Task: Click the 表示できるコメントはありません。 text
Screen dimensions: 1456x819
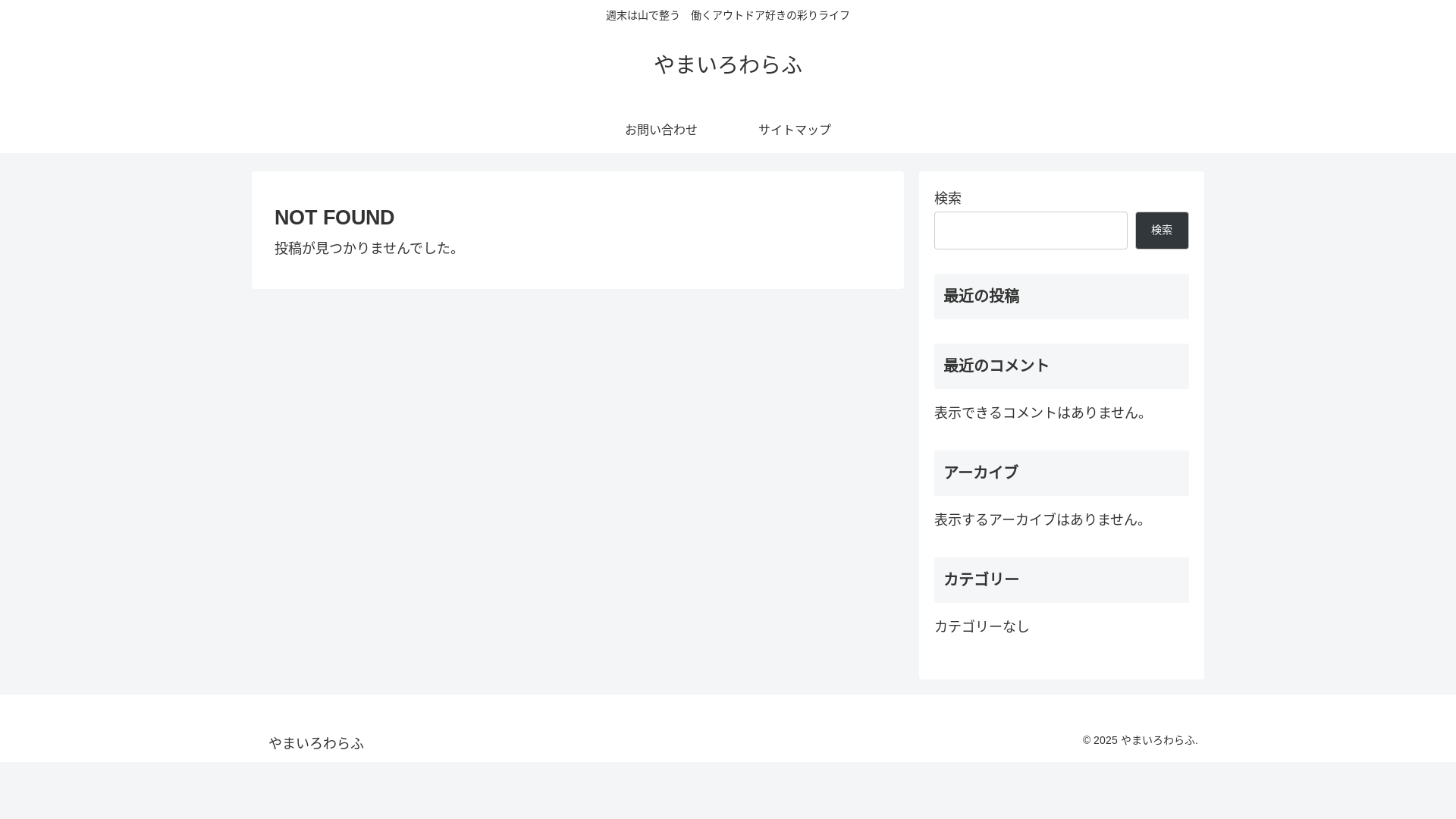Action: (x=1043, y=413)
